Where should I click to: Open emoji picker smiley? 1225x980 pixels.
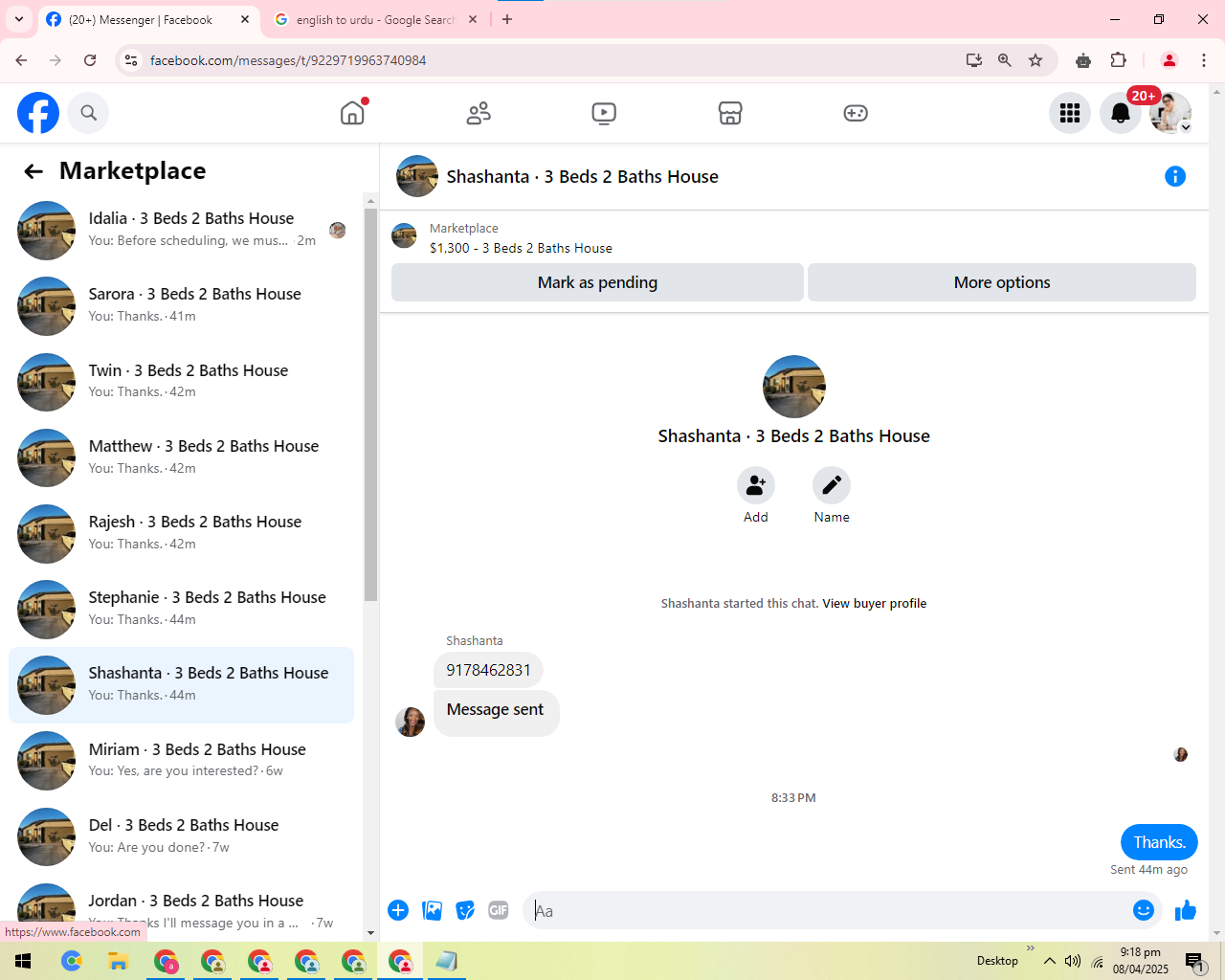tap(1144, 910)
